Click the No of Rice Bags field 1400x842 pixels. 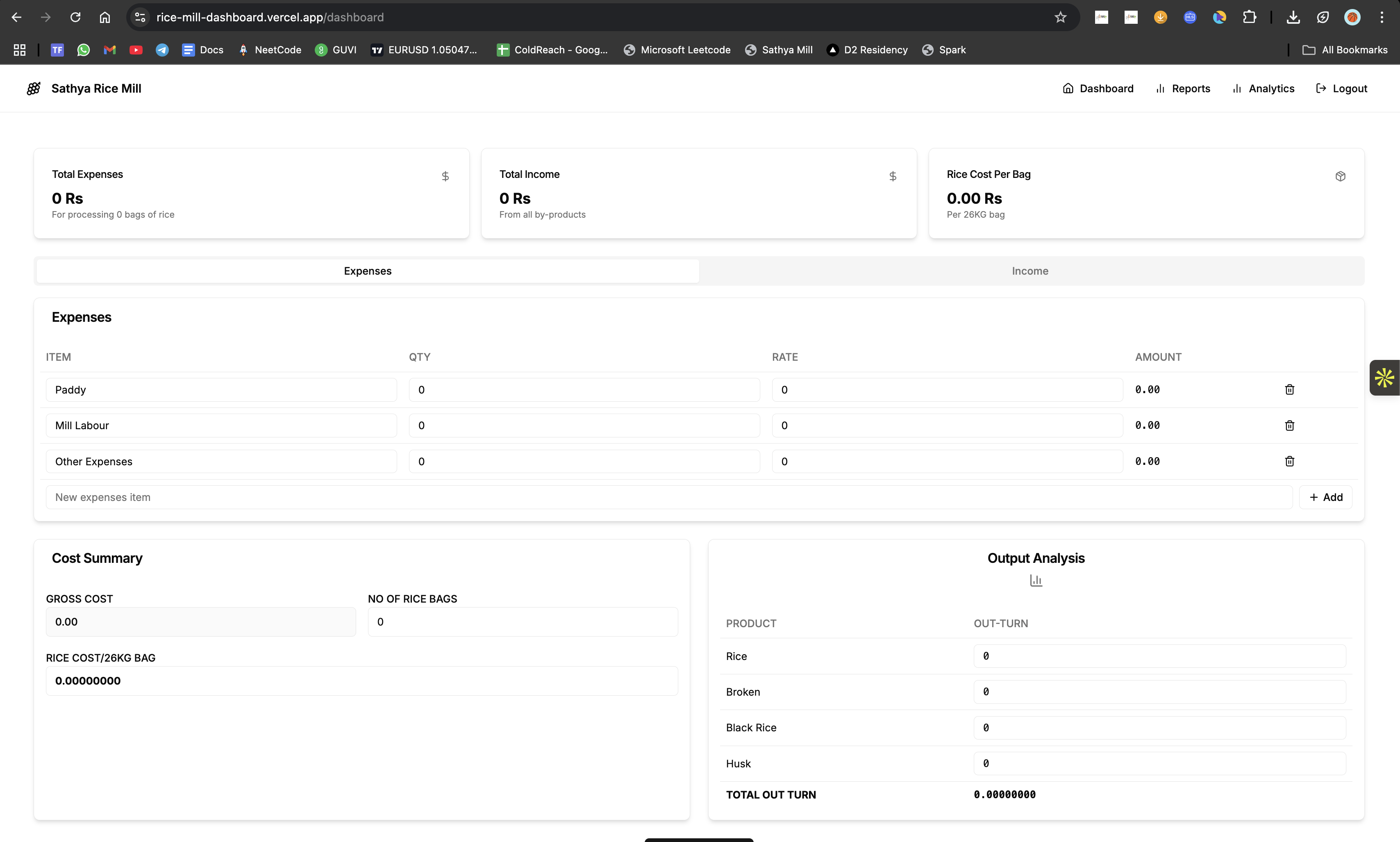click(523, 622)
